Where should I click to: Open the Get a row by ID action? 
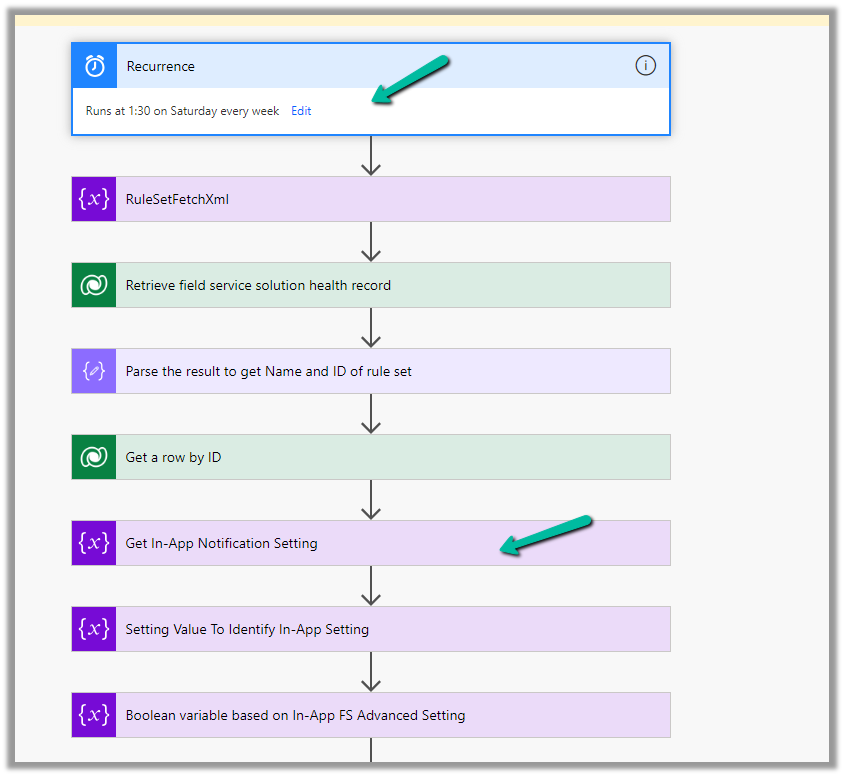[x=390, y=457]
